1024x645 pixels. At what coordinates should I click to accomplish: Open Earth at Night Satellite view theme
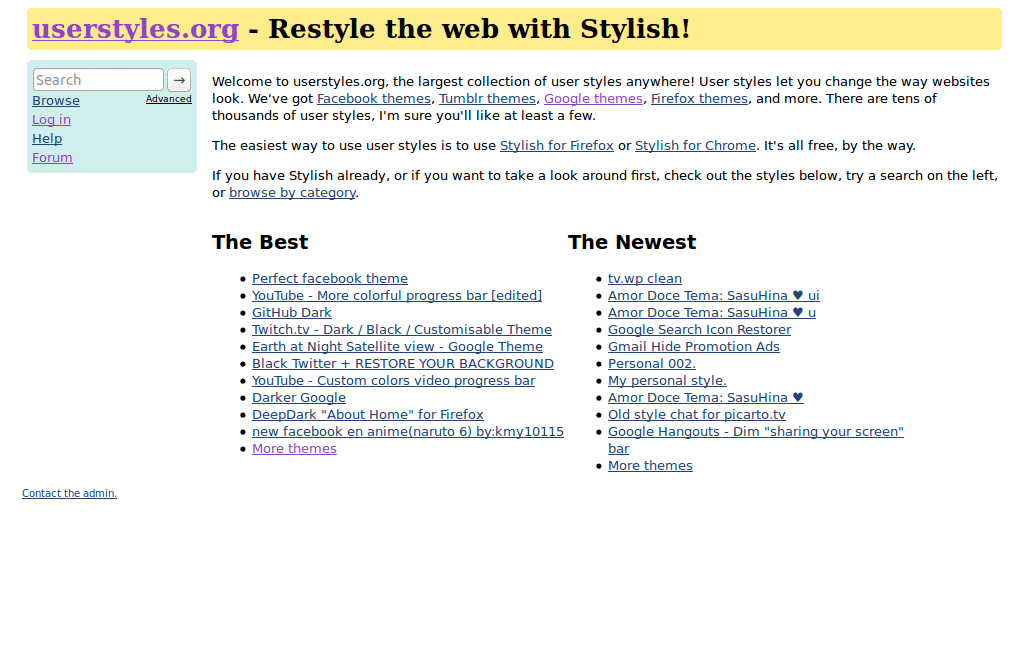point(397,347)
